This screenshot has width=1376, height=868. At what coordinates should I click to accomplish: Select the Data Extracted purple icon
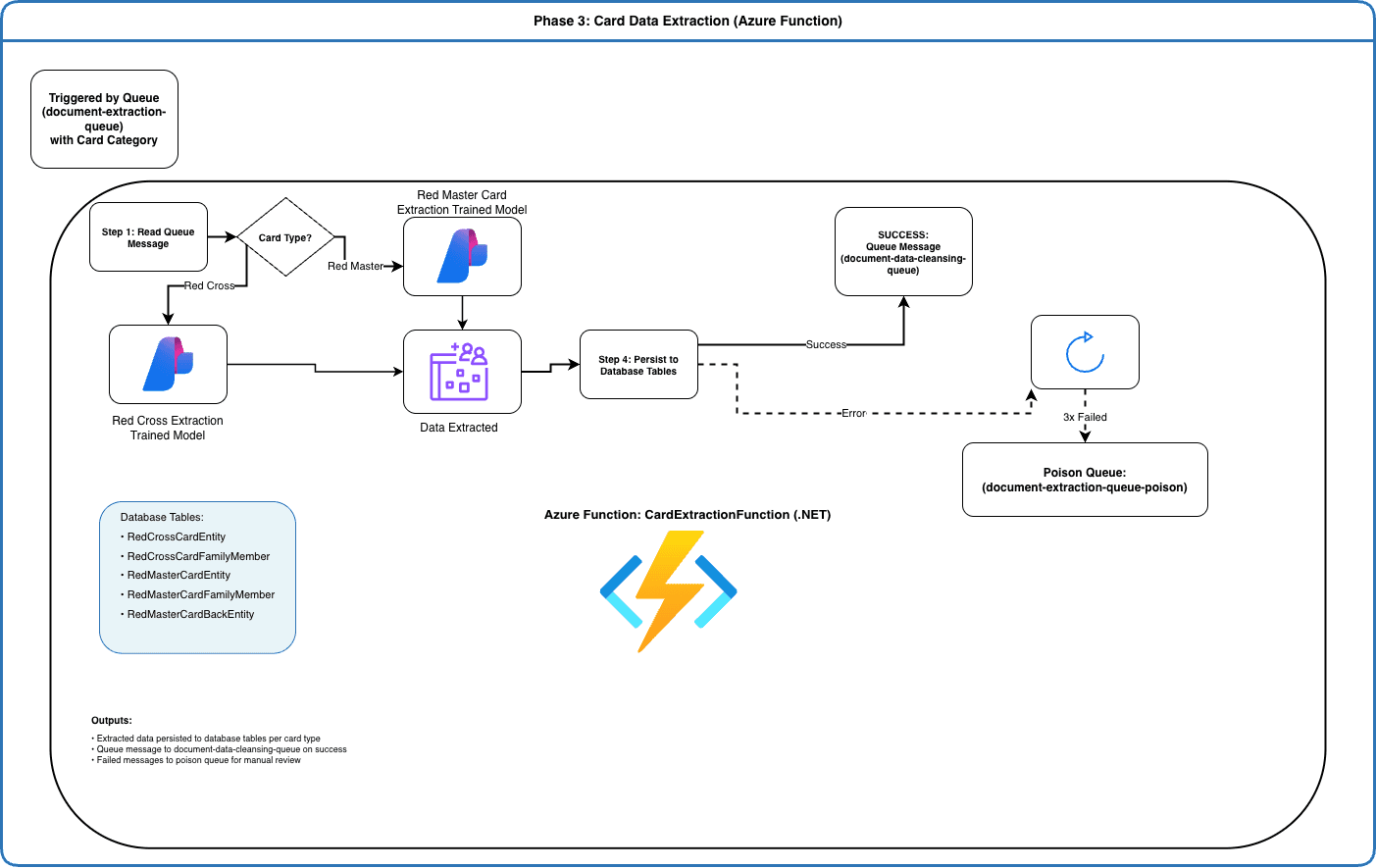(459, 371)
